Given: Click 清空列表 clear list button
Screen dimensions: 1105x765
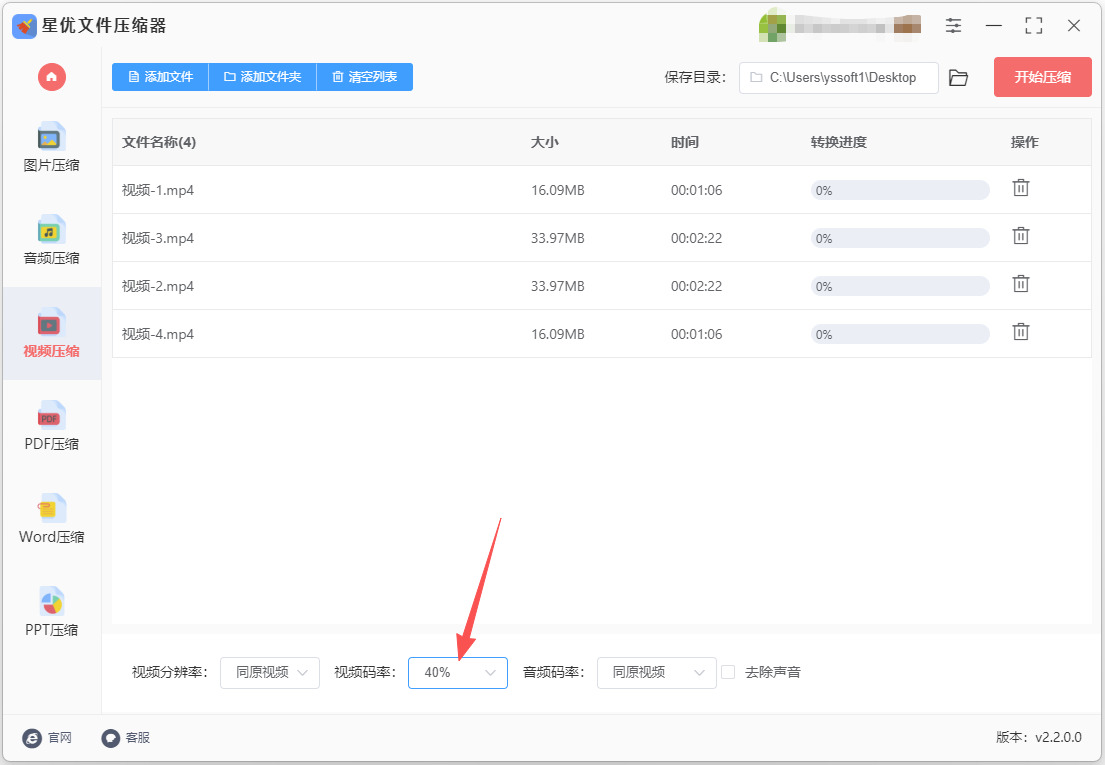Looking at the screenshot, I should click(x=365, y=77).
